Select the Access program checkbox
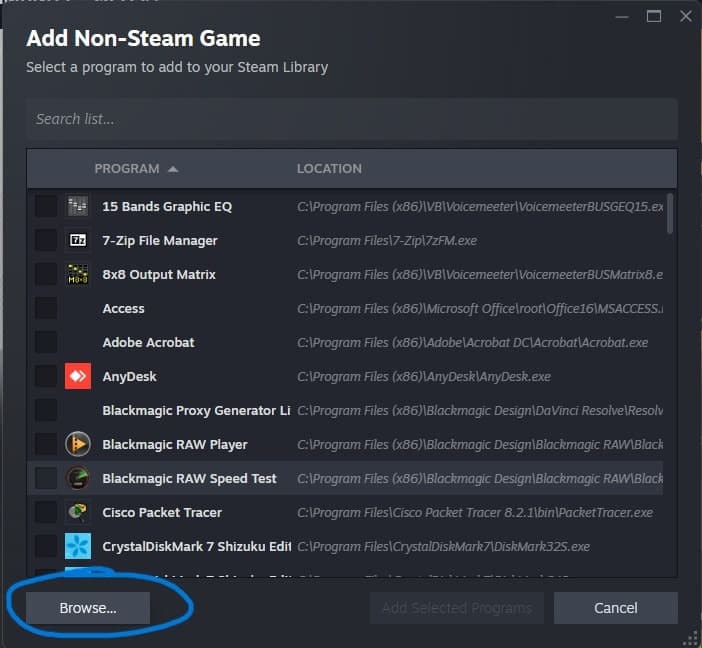Viewport: 702px width, 648px height. point(46,309)
